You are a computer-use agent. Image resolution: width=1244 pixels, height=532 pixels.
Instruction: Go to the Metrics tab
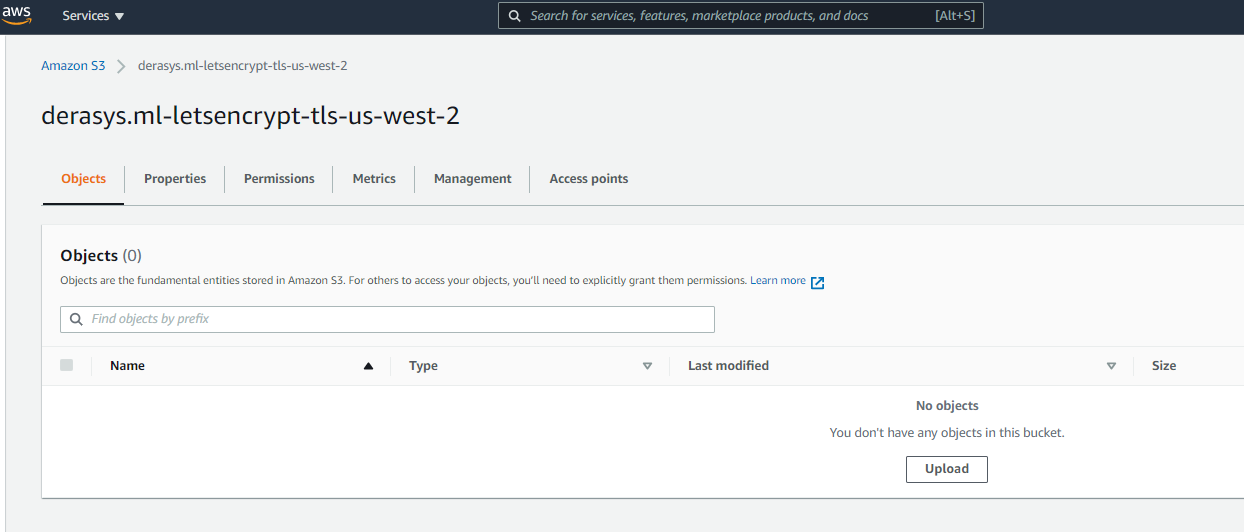(374, 179)
